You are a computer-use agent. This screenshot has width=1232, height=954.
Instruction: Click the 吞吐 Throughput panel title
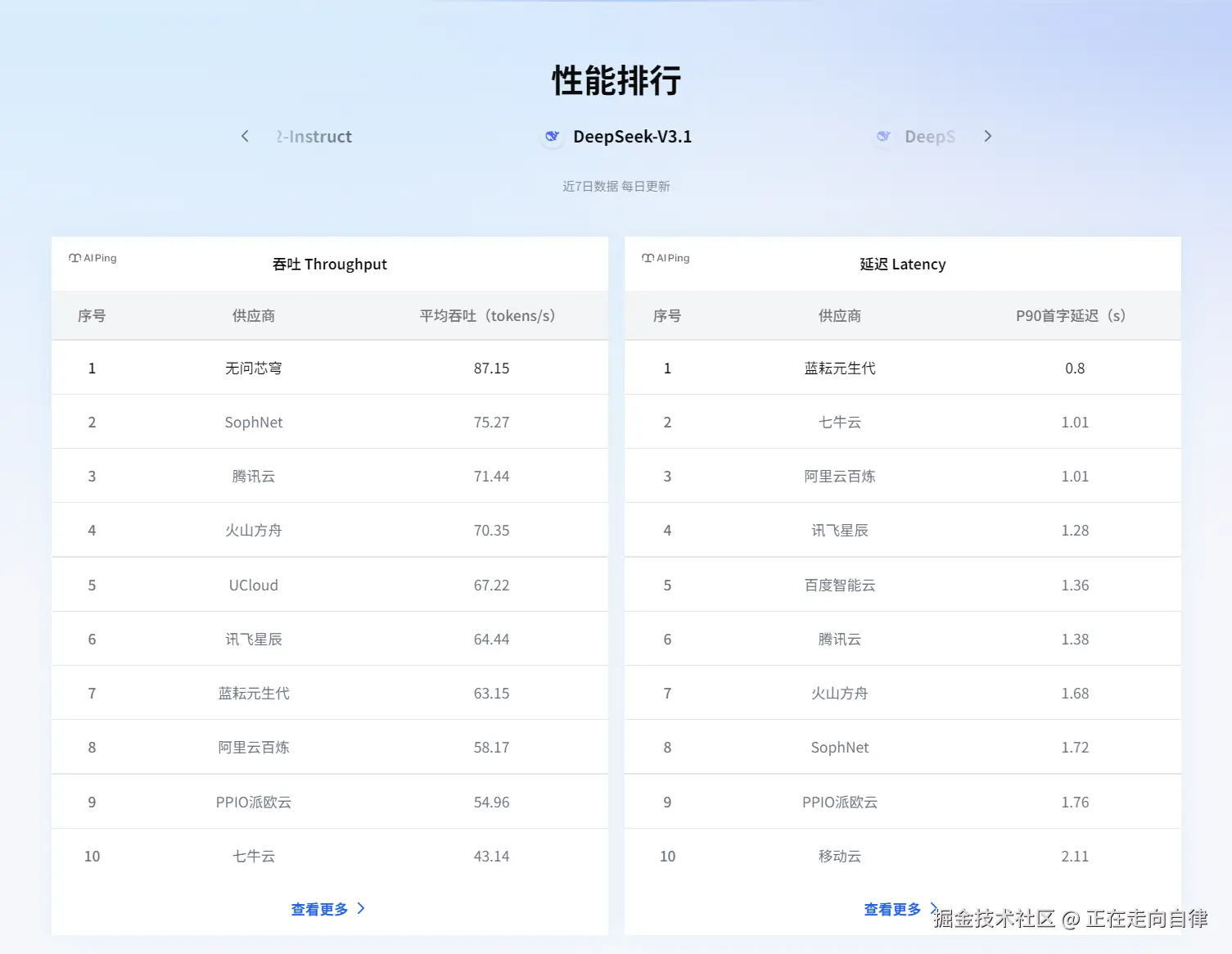pyautogui.click(x=330, y=264)
